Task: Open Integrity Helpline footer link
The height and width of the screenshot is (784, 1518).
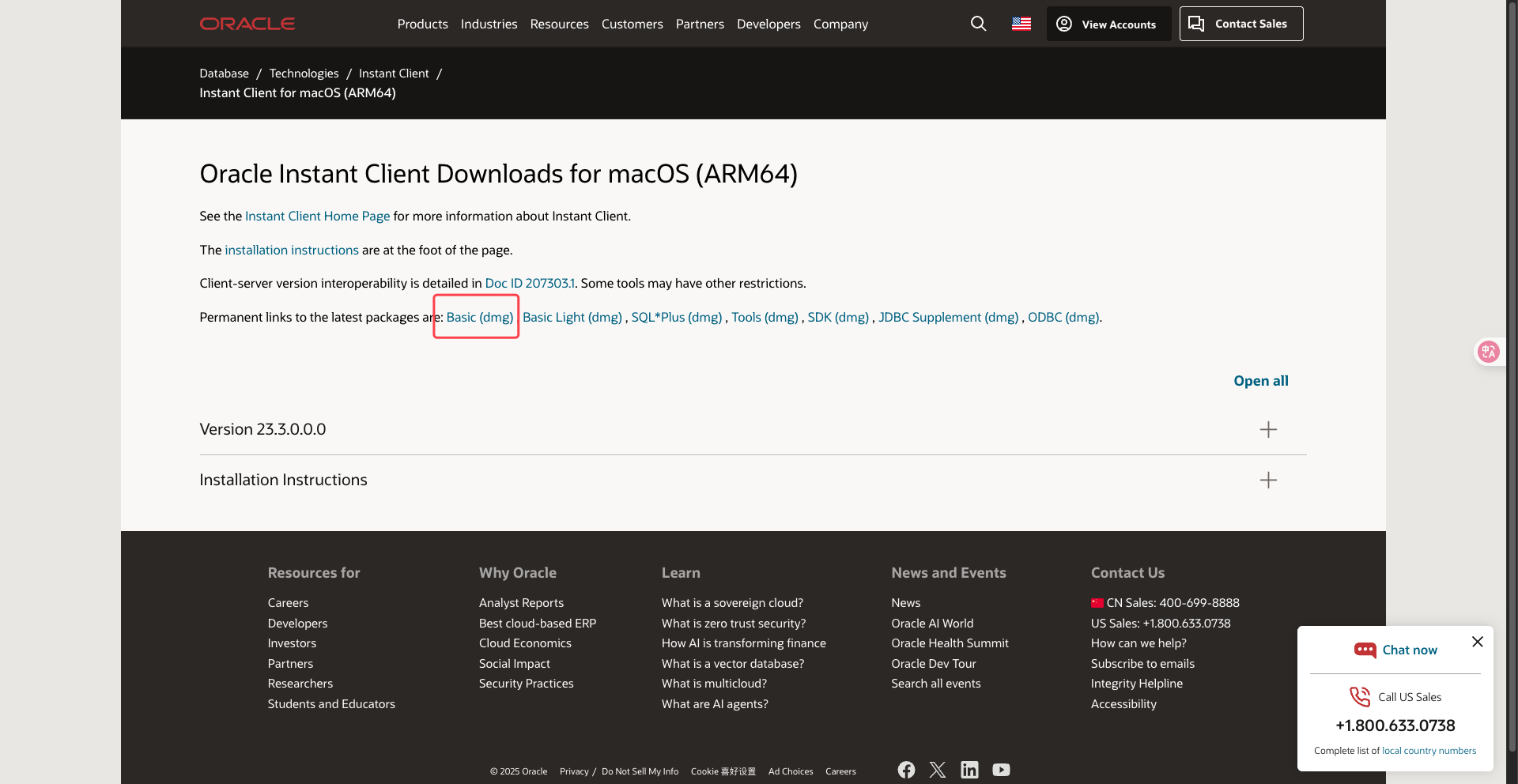Action: tap(1137, 684)
